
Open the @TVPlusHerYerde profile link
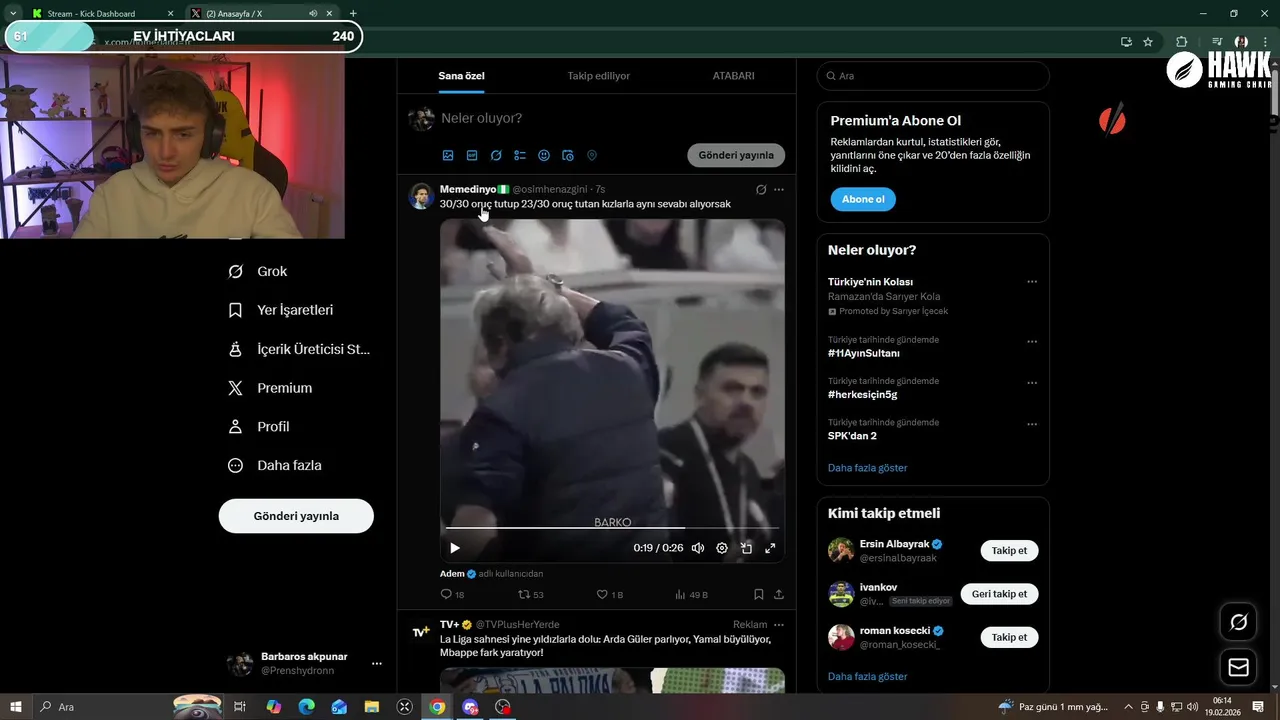click(517, 625)
